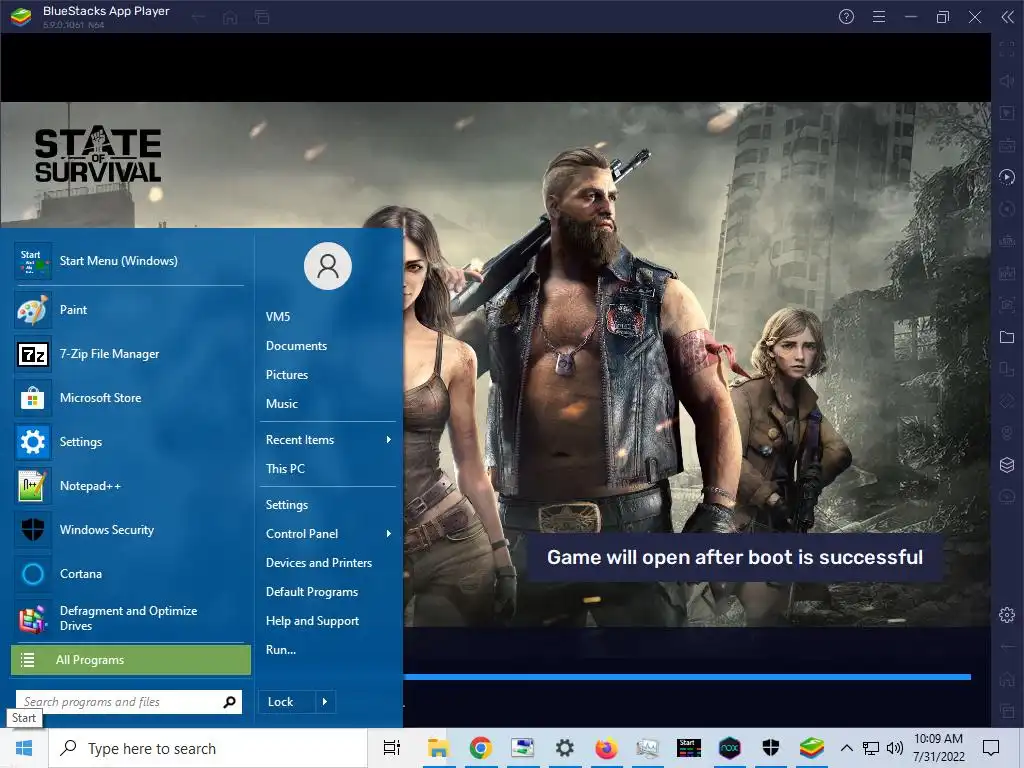This screenshot has width=1024, height=768.
Task: Open Pictures folder entry
Action: pos(287,375)
